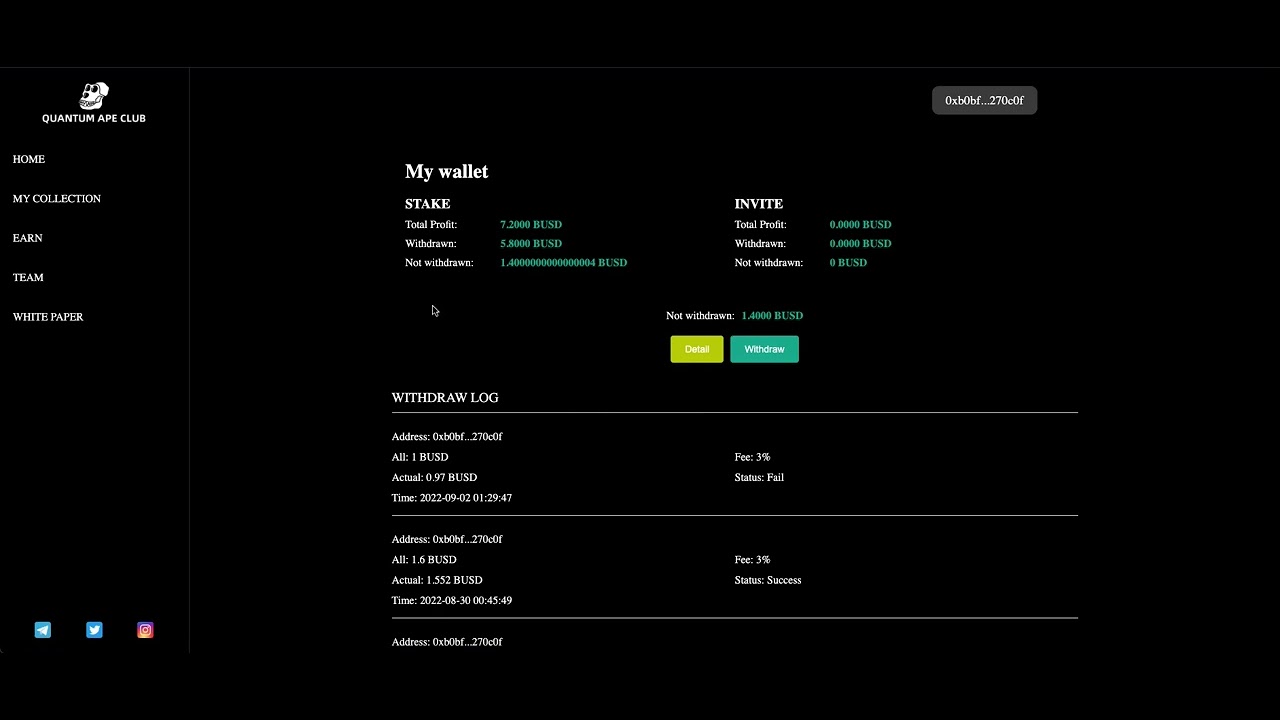Viewport: 1280px width, 720px height.
Task: Click the connected wallet address button
Action: click(x=984, y=100)
